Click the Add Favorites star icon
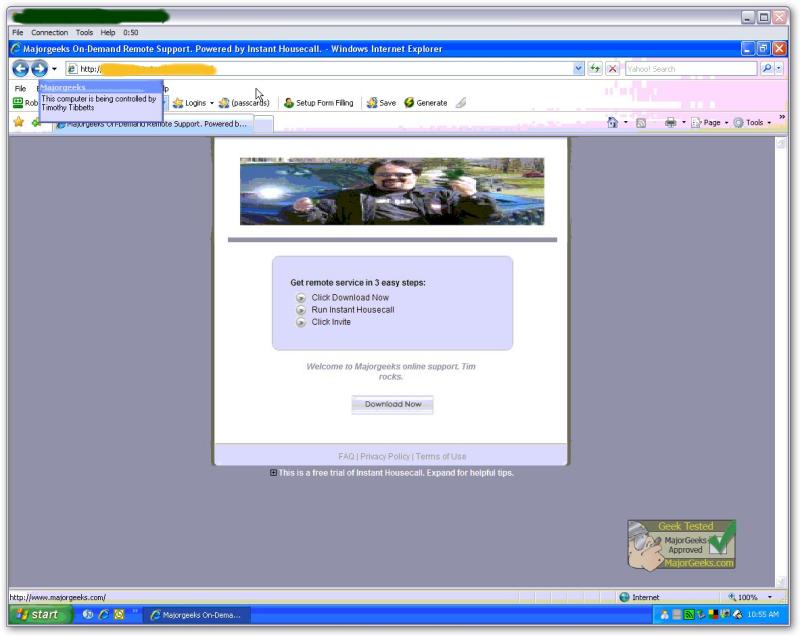 (17, 122)
